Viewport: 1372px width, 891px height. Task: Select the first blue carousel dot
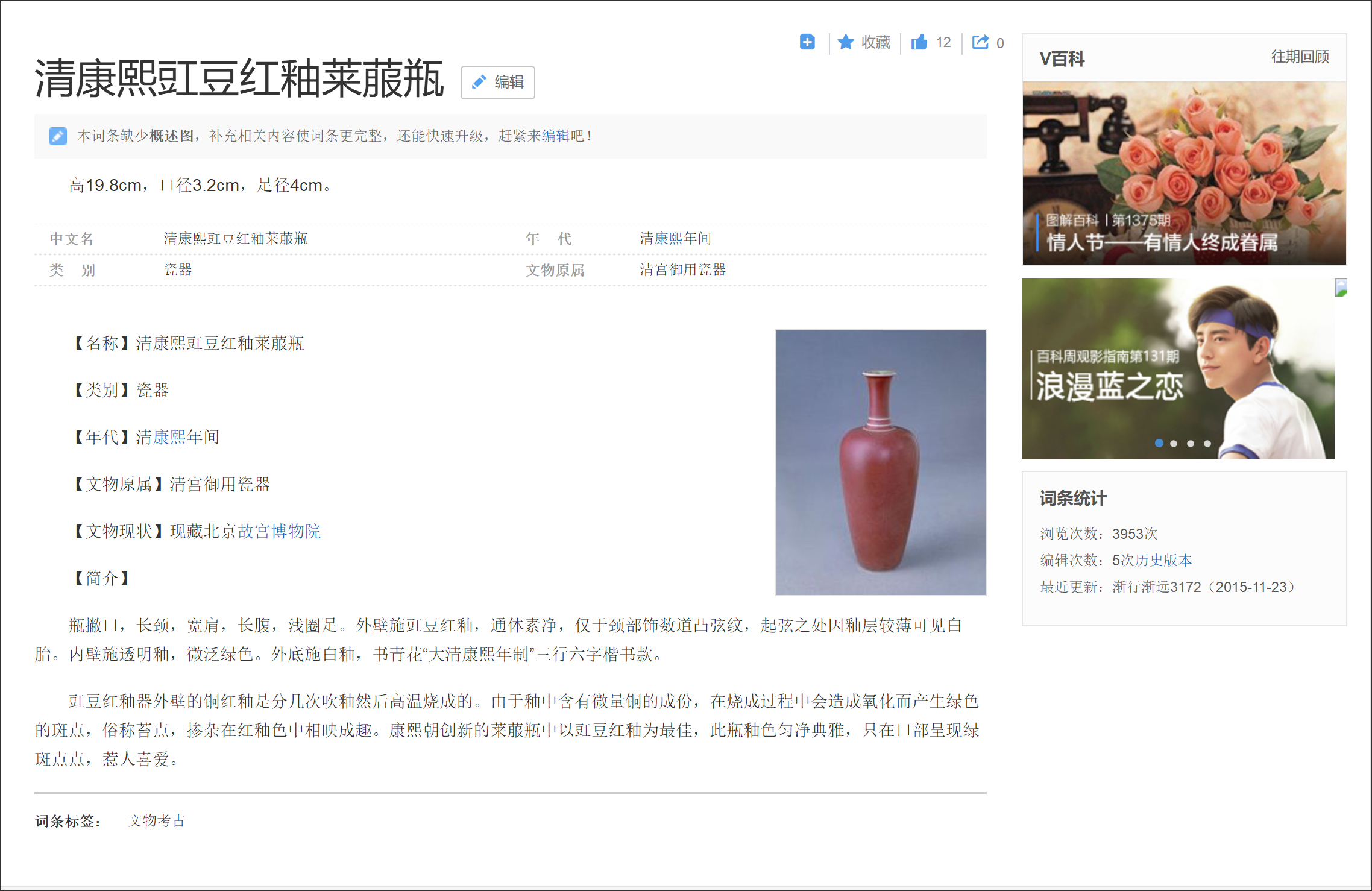(x=1159, y=443)
